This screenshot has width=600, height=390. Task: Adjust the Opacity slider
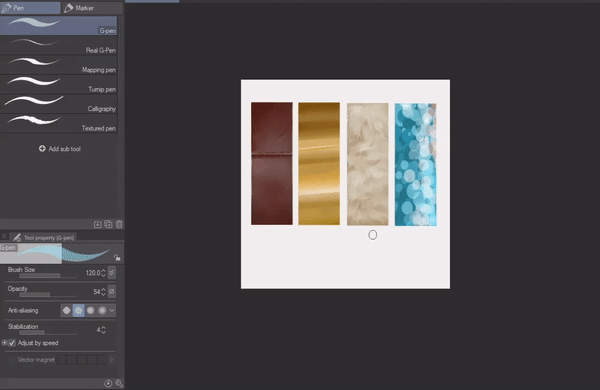click(x=48, y=295)
